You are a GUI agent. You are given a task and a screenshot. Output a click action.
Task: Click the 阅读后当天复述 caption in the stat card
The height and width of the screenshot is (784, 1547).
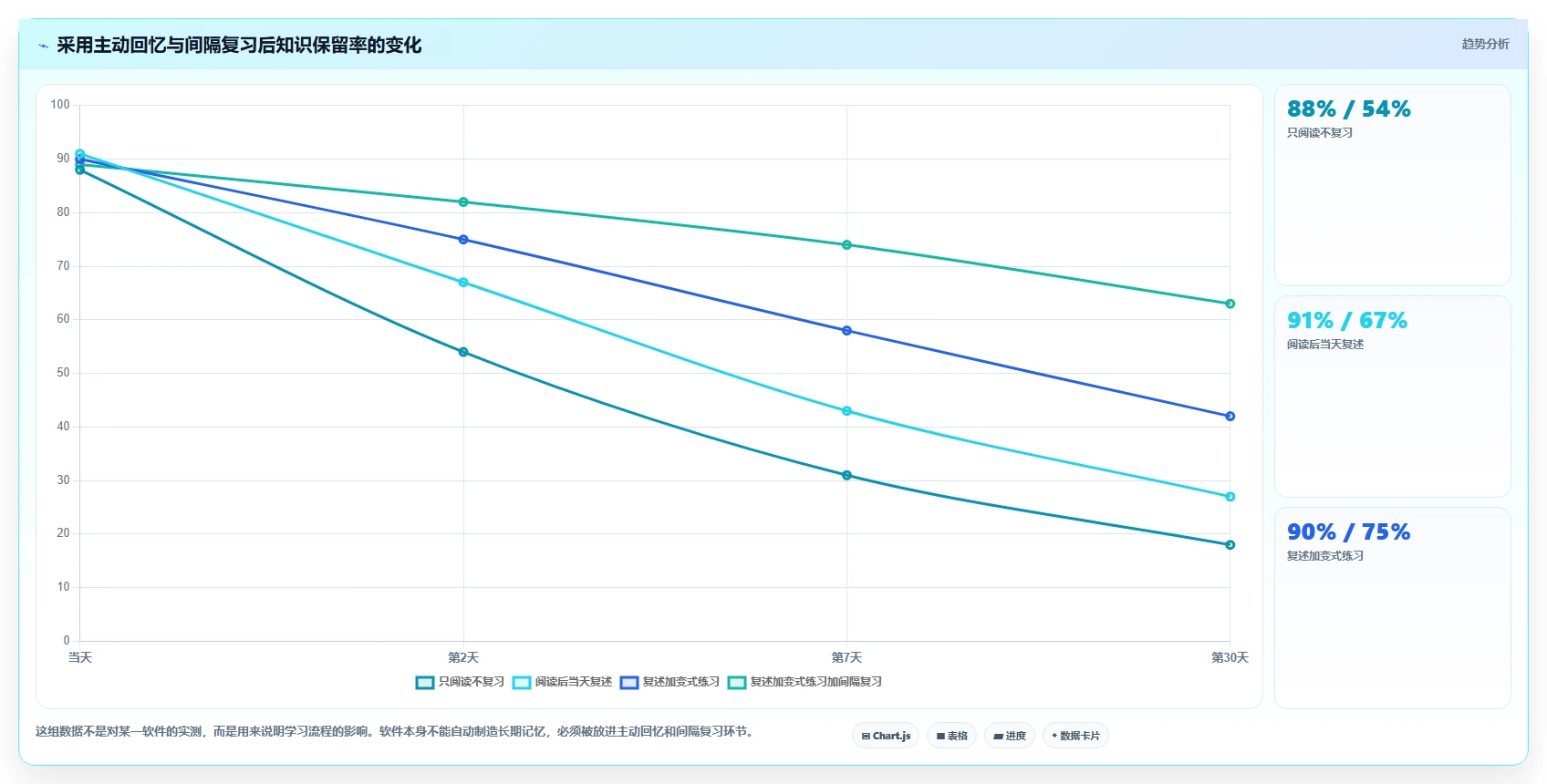pos(1324,345)
